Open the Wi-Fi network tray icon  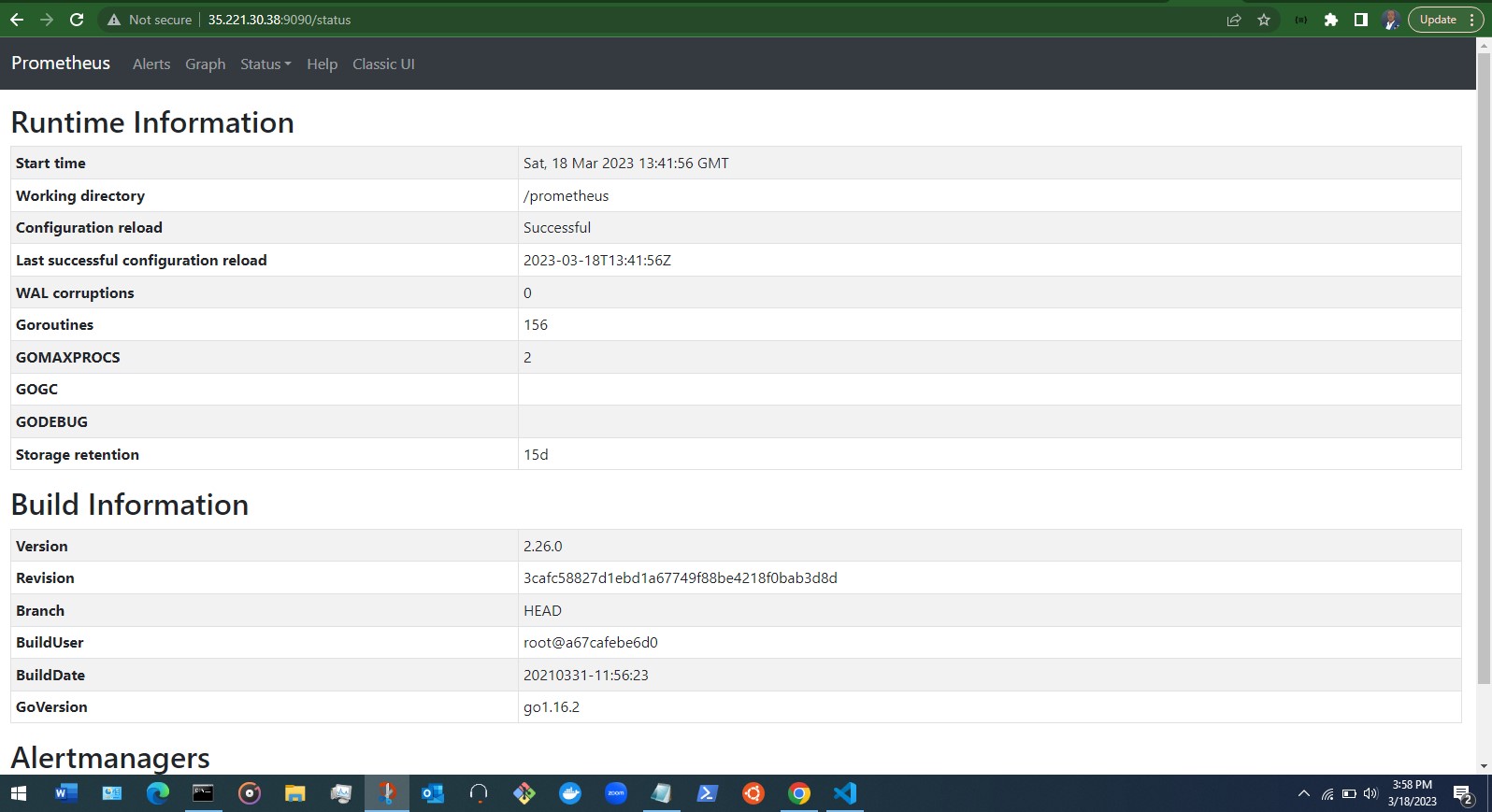pyautogui.click(x=1327, y=793)
